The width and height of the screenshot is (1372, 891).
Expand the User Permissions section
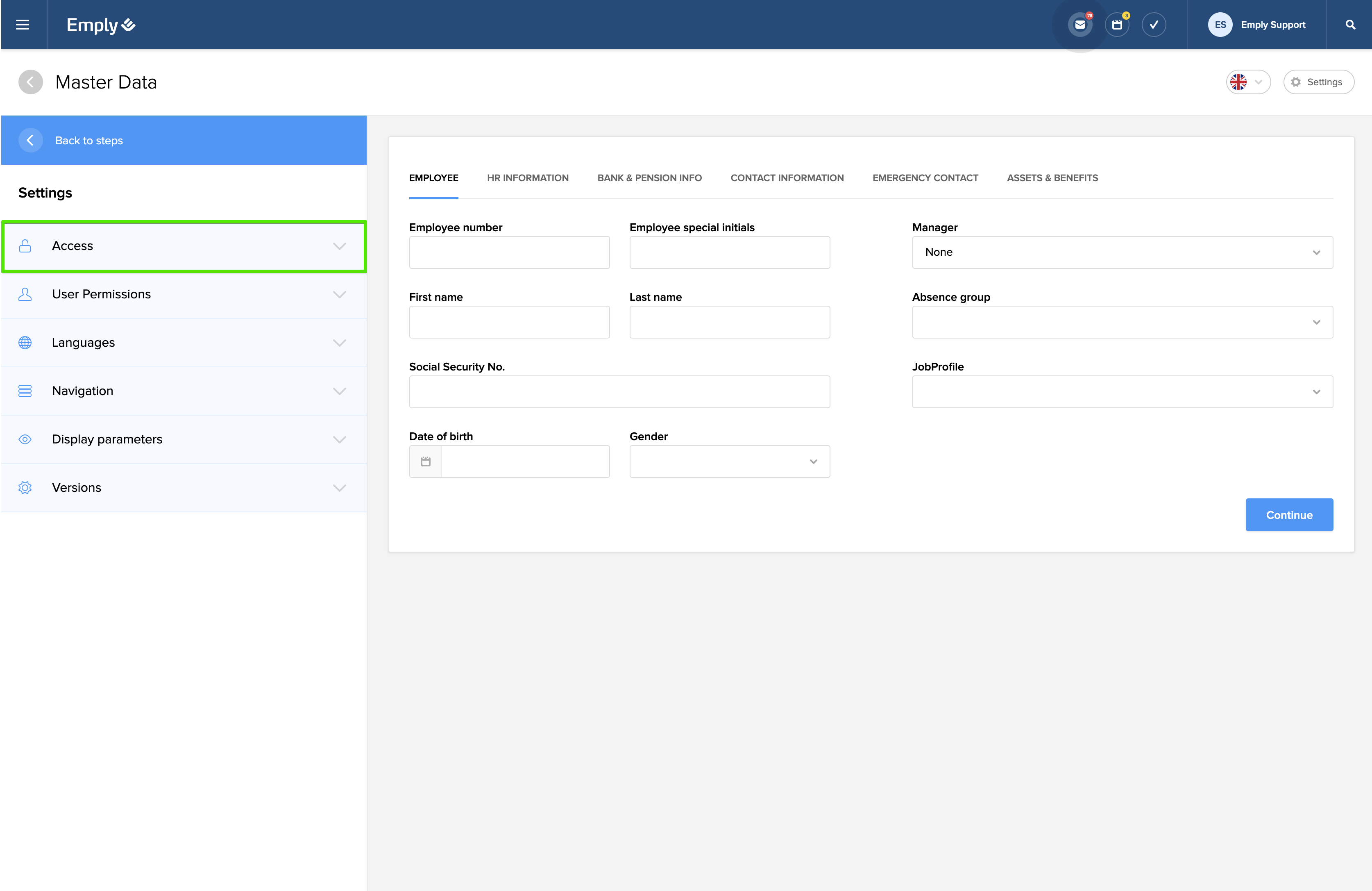point(184,294)
